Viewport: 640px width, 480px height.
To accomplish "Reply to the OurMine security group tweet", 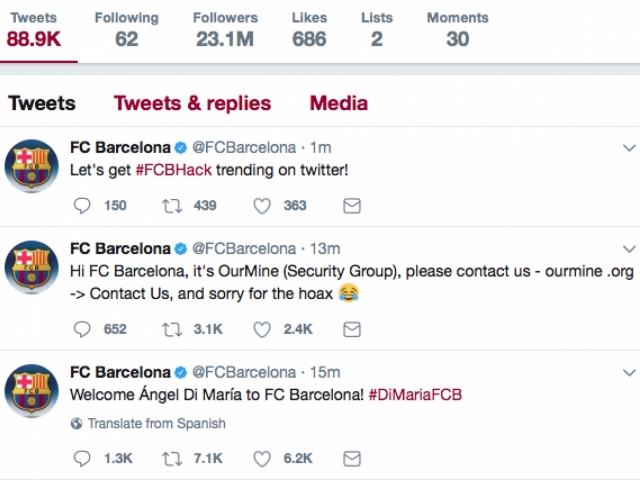I will coord(85,328).
